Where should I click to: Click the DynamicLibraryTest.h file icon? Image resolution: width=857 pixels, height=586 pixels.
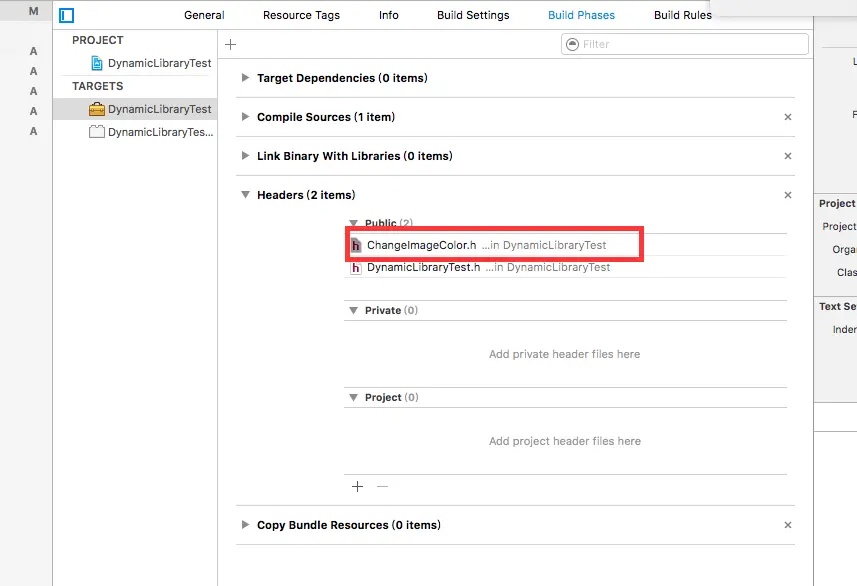pyautogui.click(x=356, y=268)
